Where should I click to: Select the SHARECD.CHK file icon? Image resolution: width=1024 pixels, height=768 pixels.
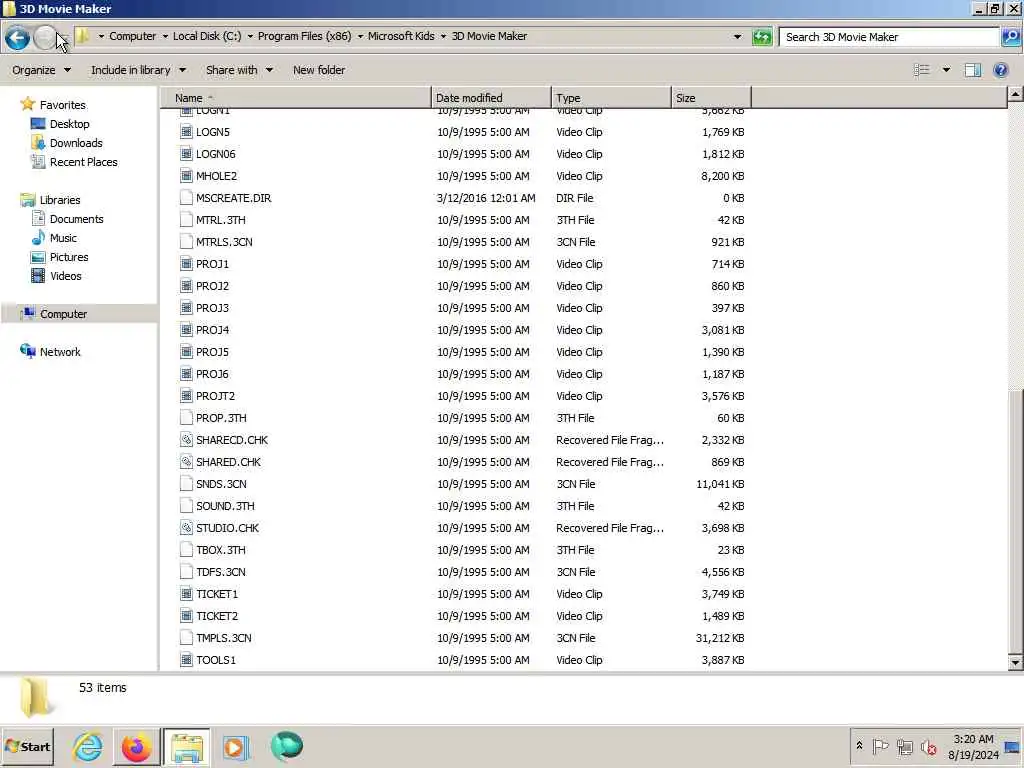[x=186, y=440]
